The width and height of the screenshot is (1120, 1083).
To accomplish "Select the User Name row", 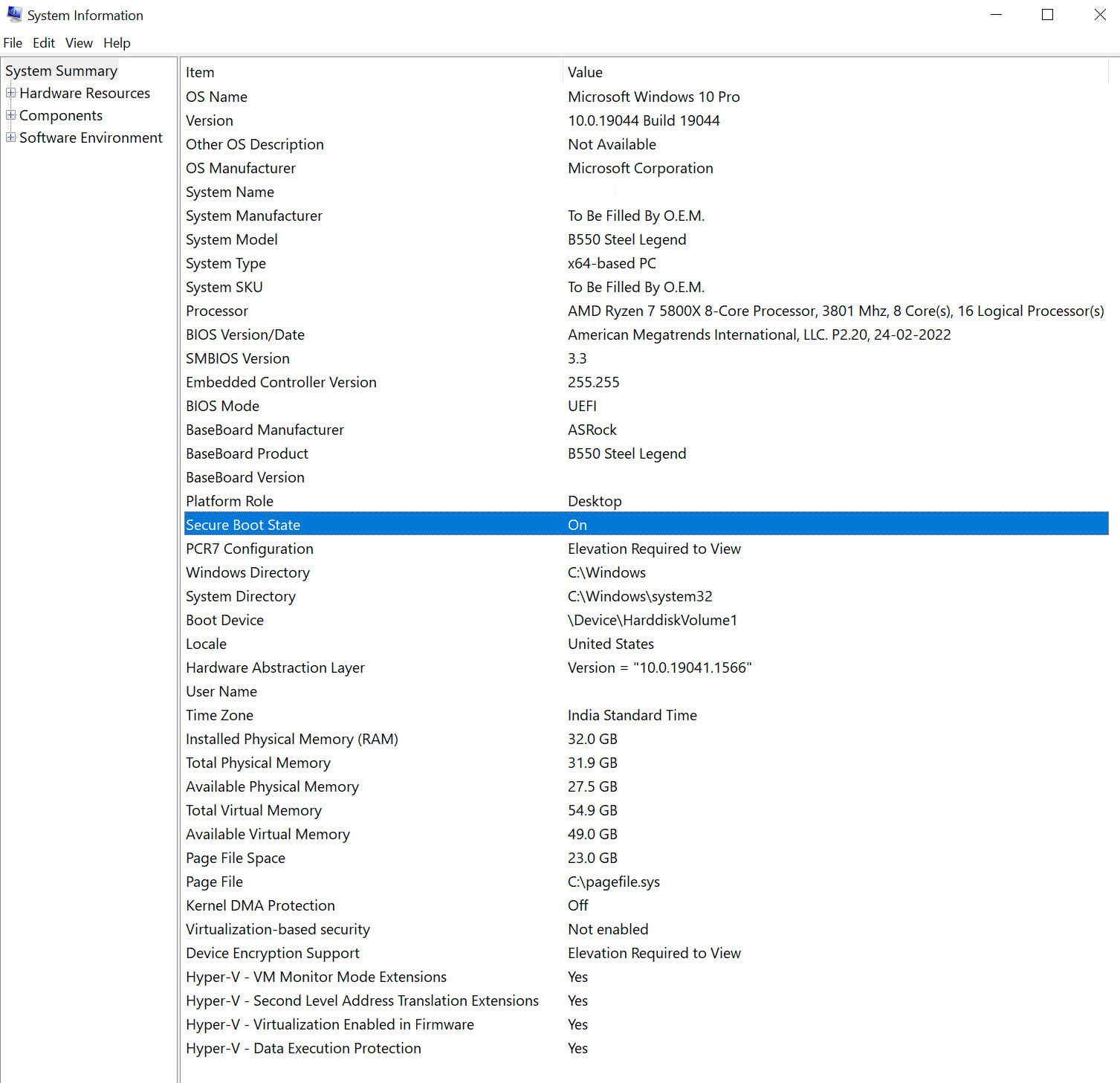I will [646, 691].
